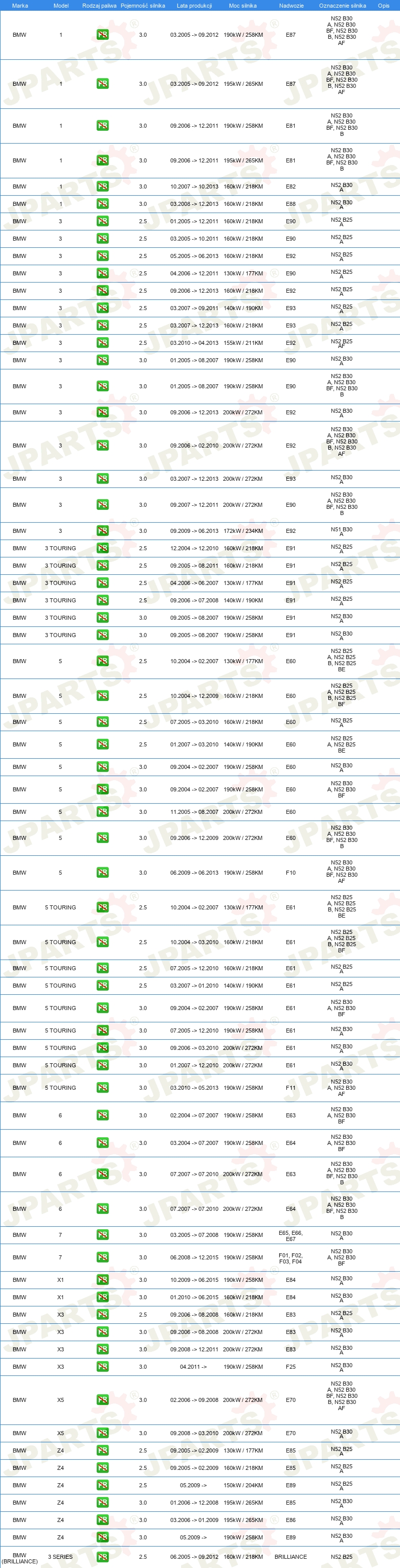The height and width of the screenshot is (1568, 400).
Task: Select the 3 SERIES model cell
Action: pyautogui.click(x=60, y=1556)
